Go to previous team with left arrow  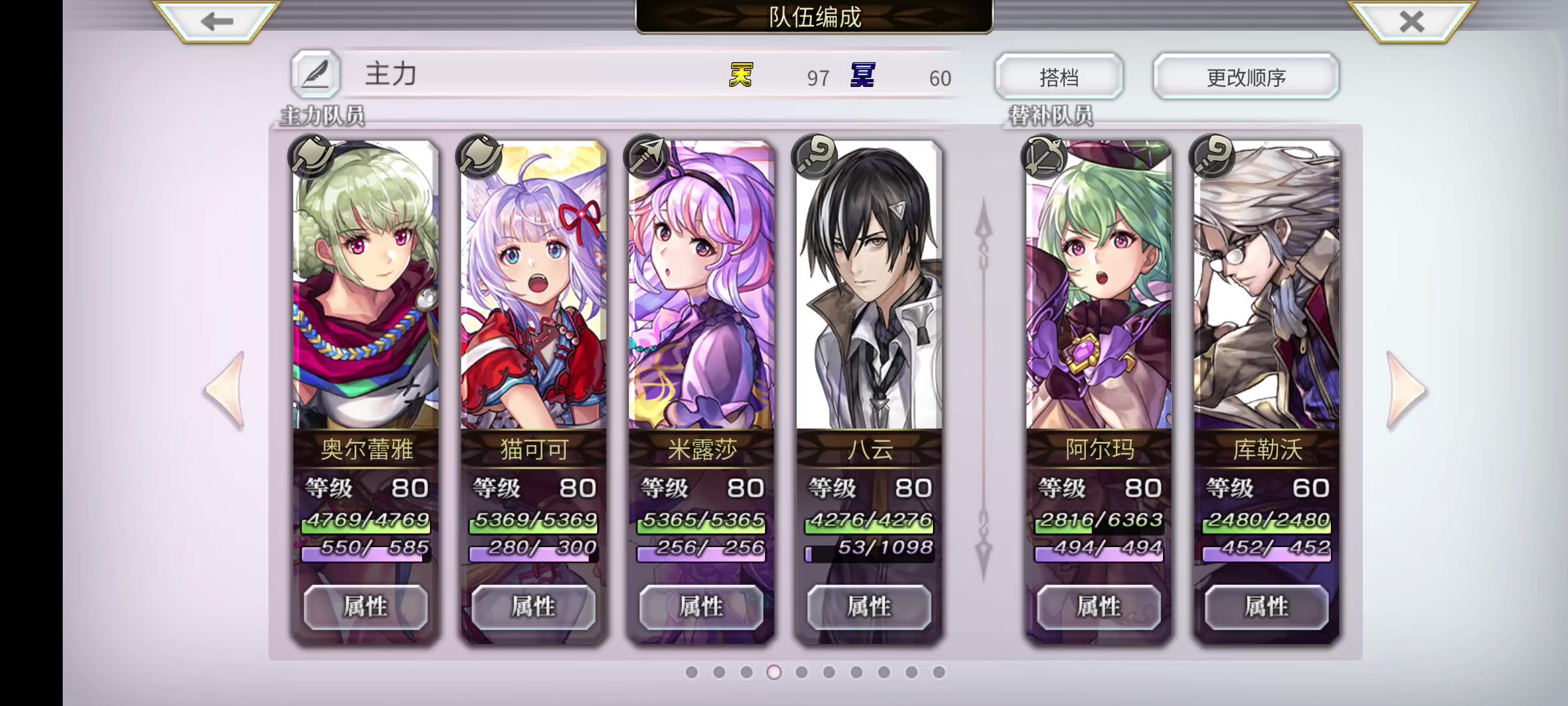click(225, 390)
